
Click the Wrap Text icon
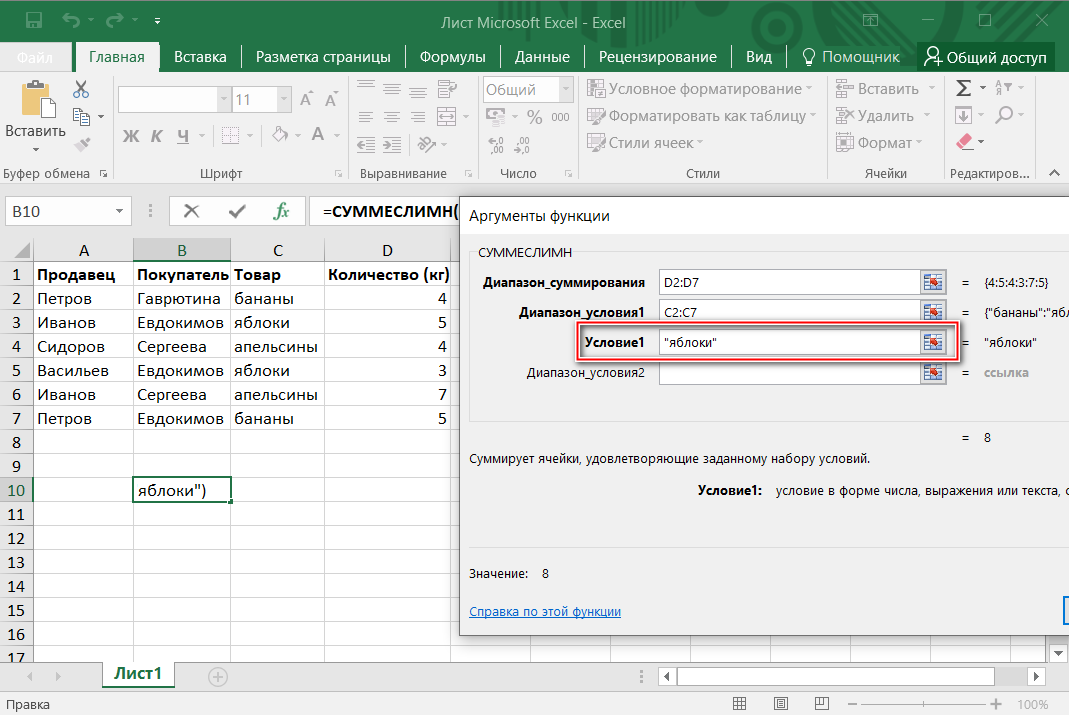point(447,89)
